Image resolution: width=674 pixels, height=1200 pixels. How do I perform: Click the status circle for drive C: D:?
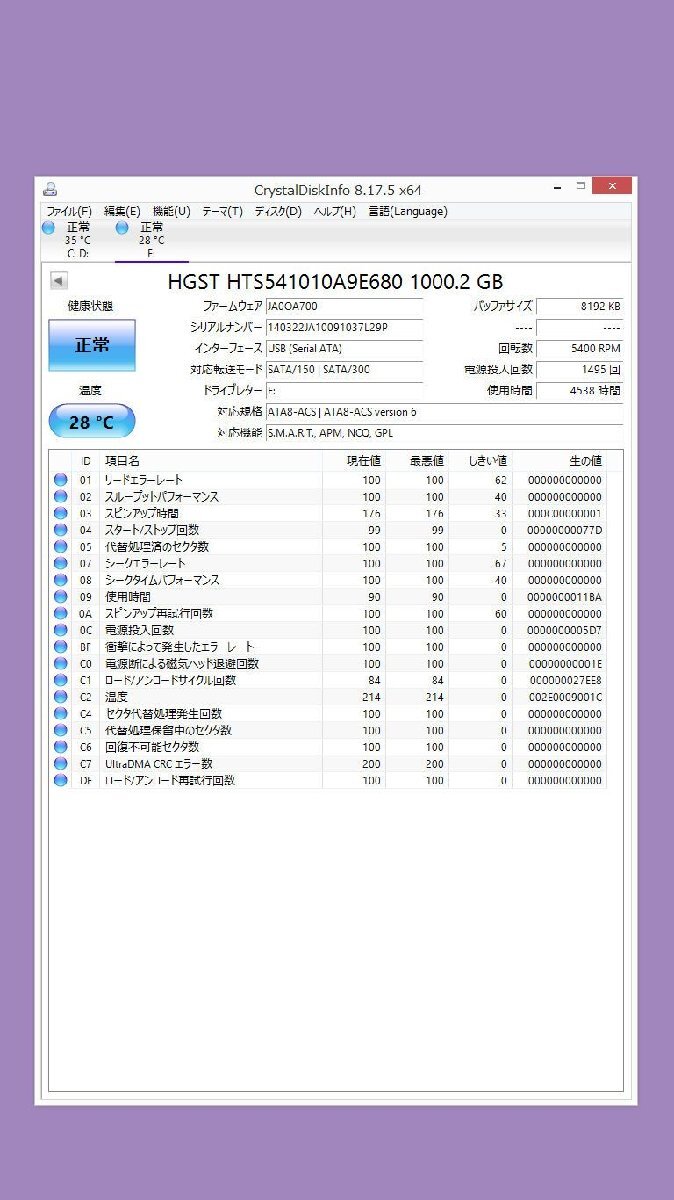pyautogui.click(x=48, y=228)
